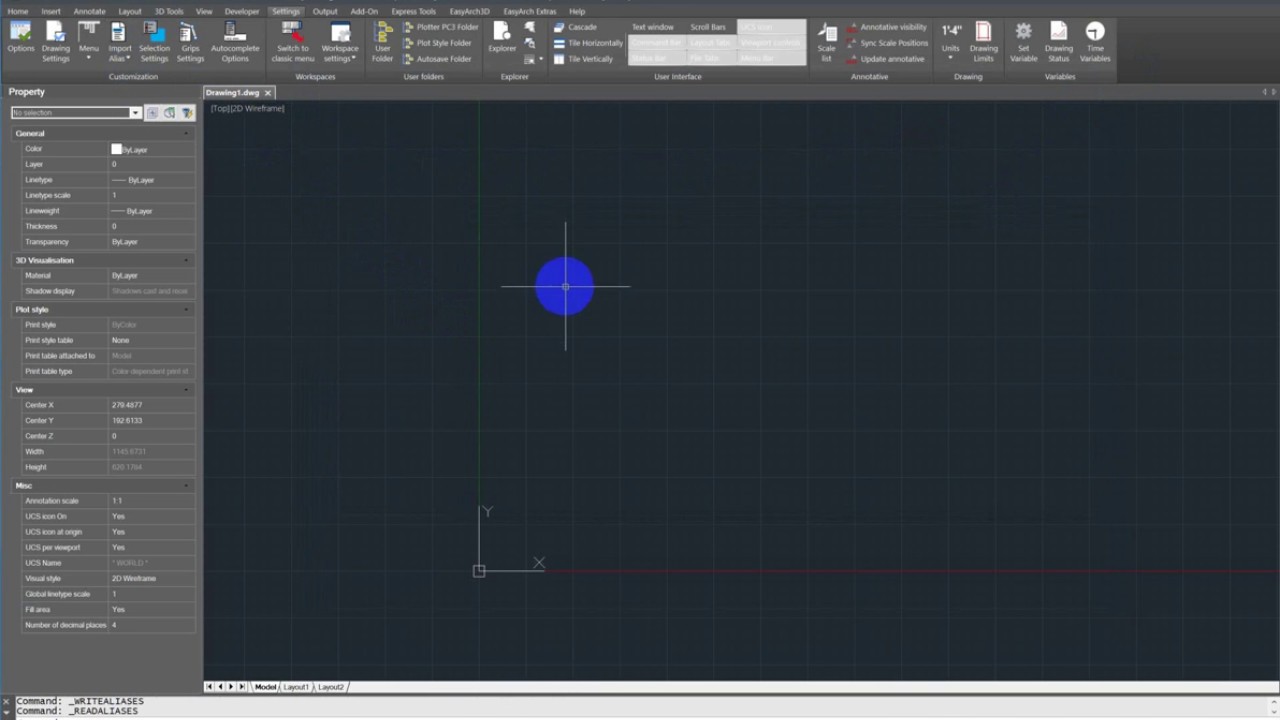Open the User Folder

coord(383,42)
